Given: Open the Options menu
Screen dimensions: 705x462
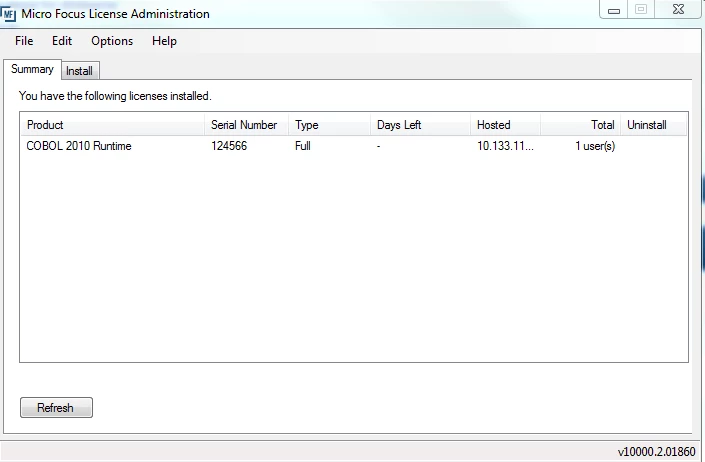Looking at the screenshot, I should coord(112,41).
